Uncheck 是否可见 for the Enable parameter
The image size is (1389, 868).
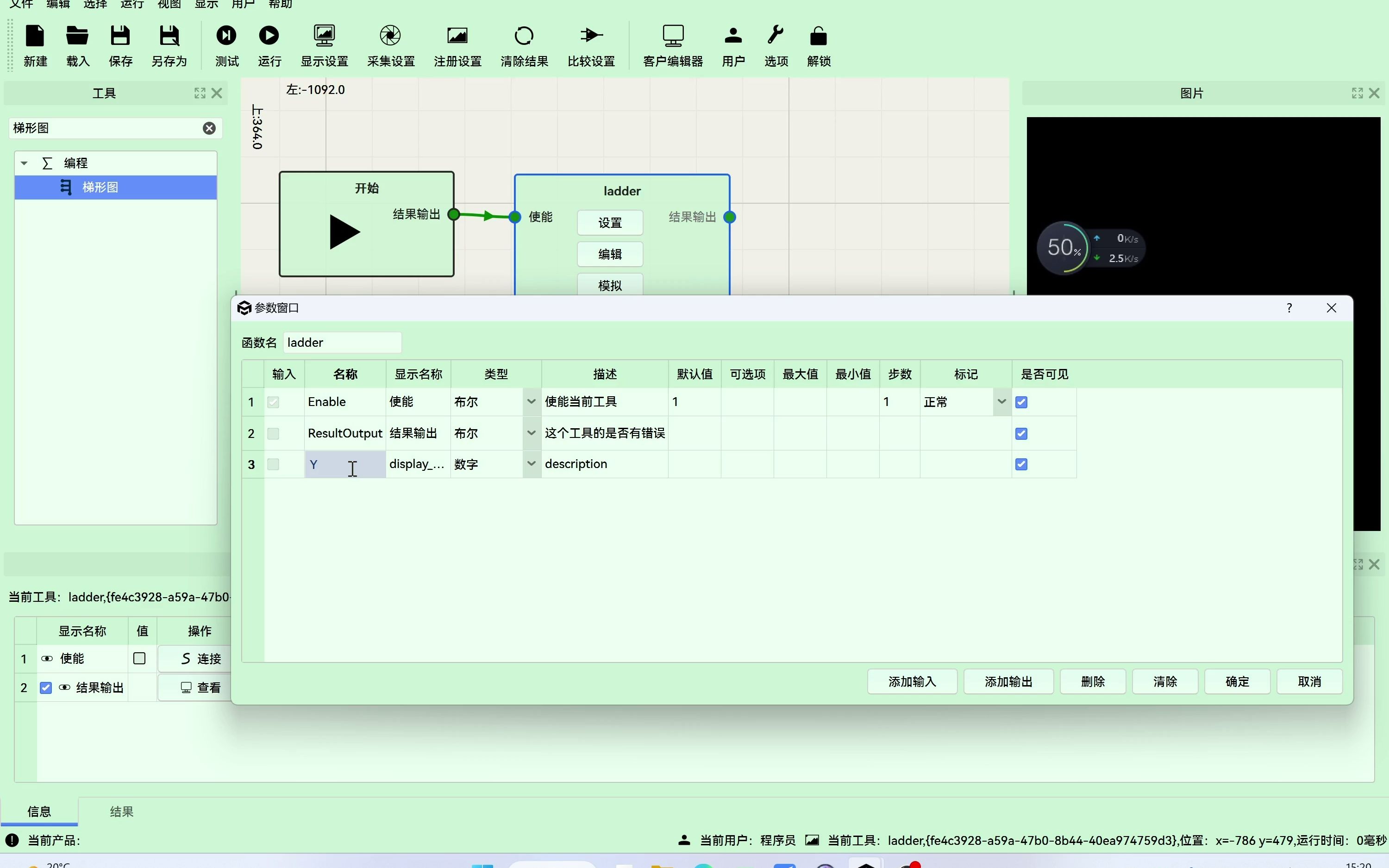click(1022, 402)
